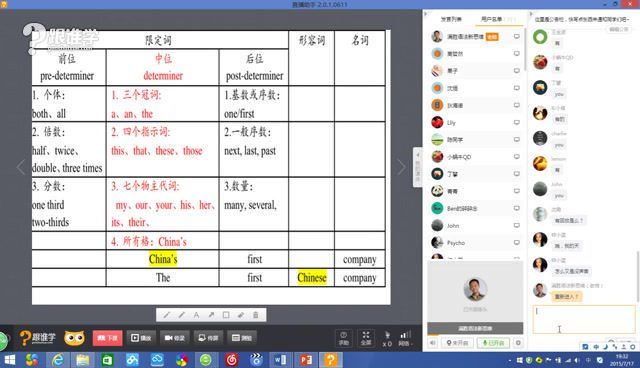Click the highlighted "China's" table cell
Viewport: 640px width, 368px height.
[163, 259]
